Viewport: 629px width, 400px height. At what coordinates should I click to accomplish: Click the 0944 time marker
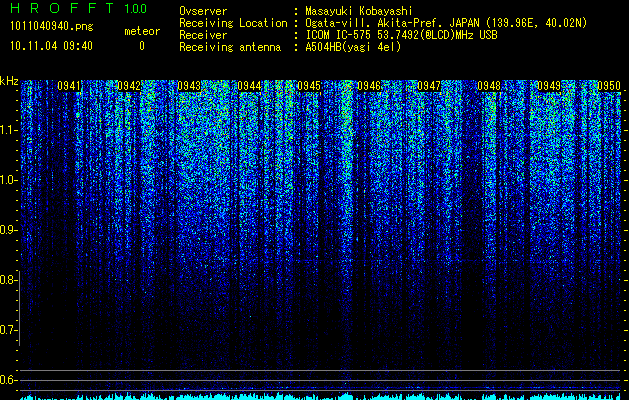pyautogui.click(x=249, y=86)
